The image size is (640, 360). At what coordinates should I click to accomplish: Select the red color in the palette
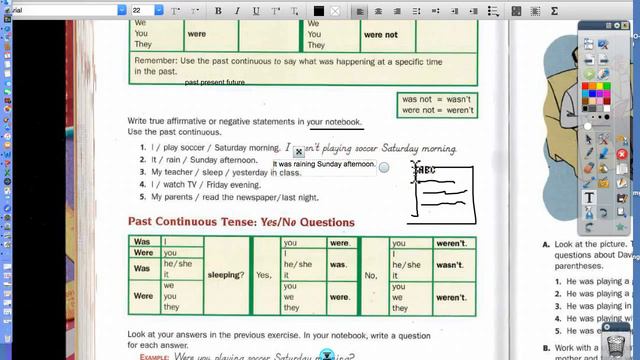pyautogui.click(x=585, y=86)
